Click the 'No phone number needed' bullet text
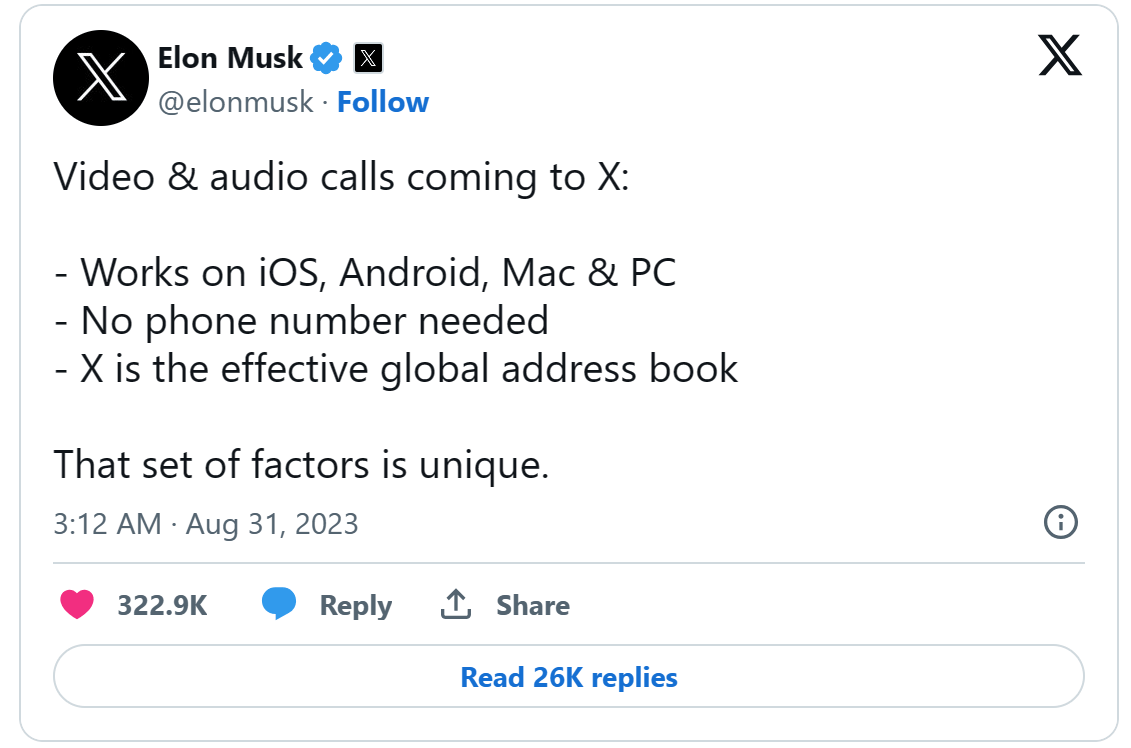 [314, 320]
